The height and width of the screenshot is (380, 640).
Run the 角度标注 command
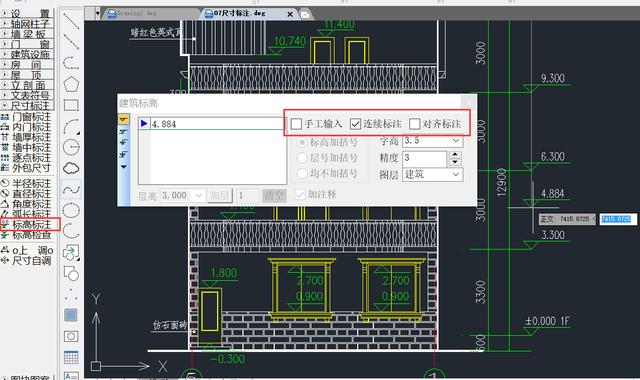(x=32, y=204)
